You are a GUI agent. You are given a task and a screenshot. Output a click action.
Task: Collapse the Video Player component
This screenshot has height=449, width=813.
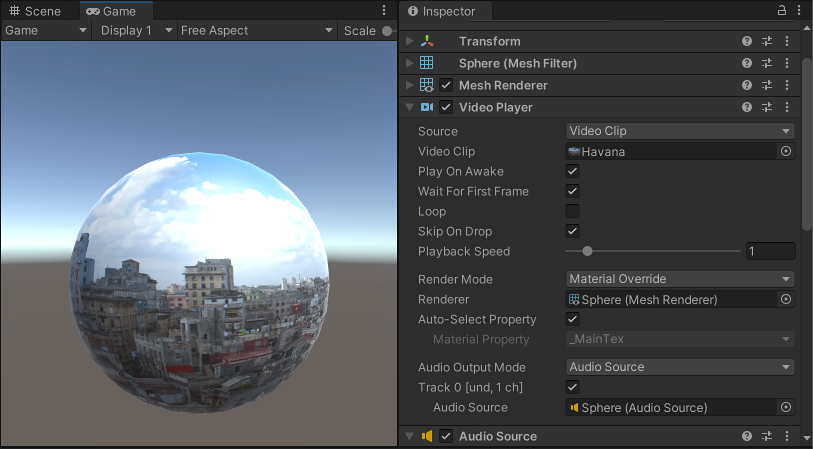409,107
